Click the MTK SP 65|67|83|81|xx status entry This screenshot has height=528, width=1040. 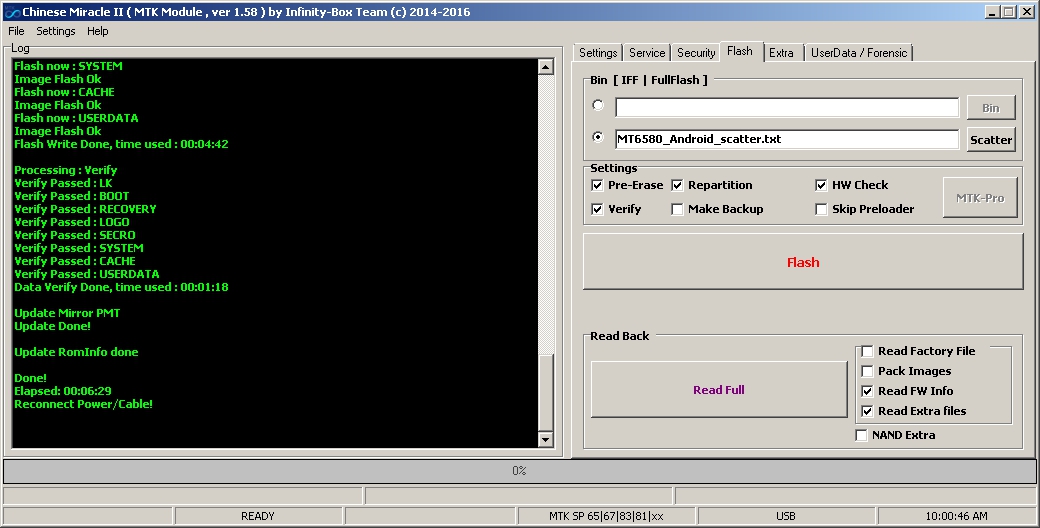pyautogui.click(x=606, y=516)
